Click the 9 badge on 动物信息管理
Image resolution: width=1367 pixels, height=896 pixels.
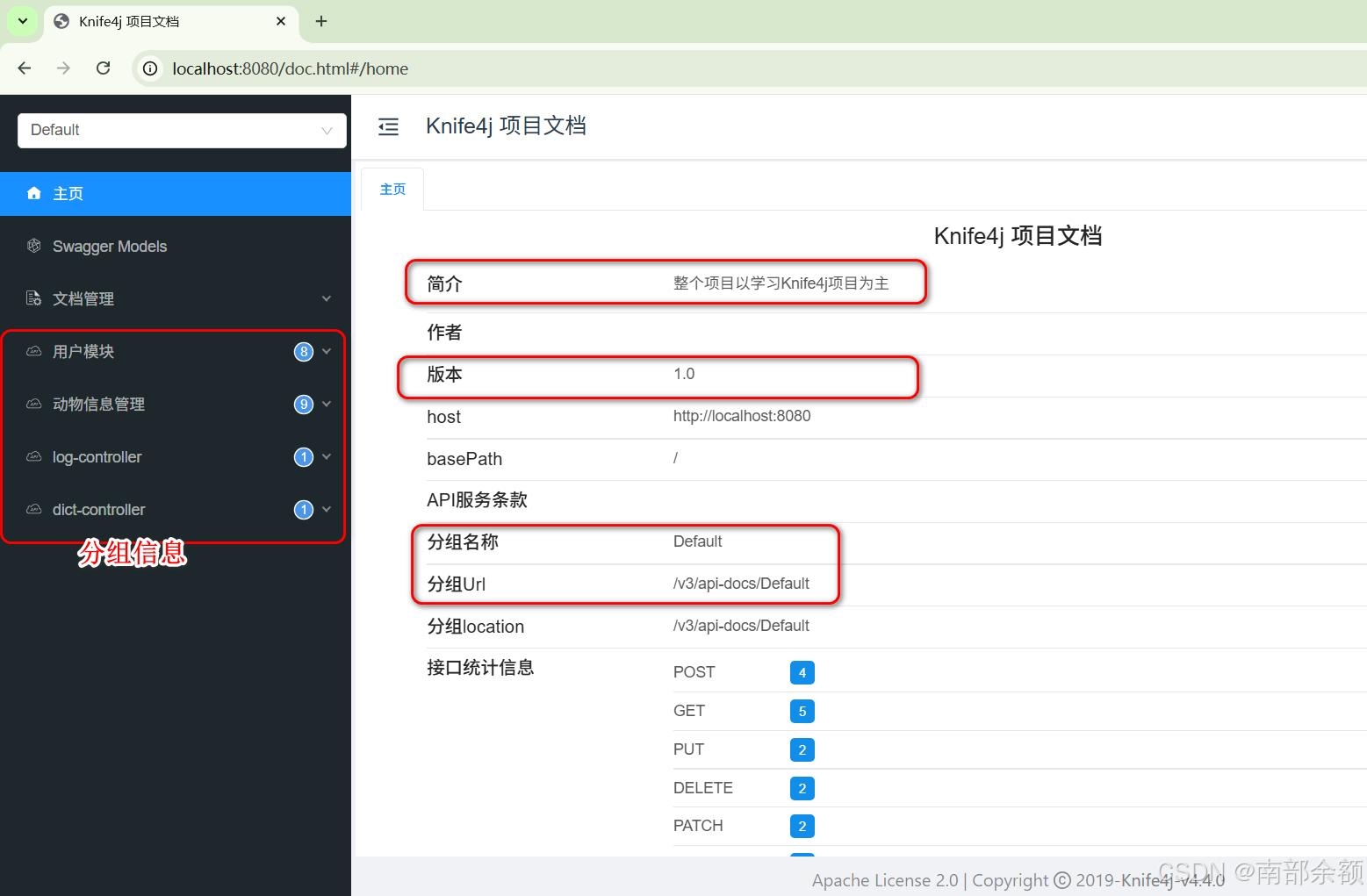(x=304, y=405)
